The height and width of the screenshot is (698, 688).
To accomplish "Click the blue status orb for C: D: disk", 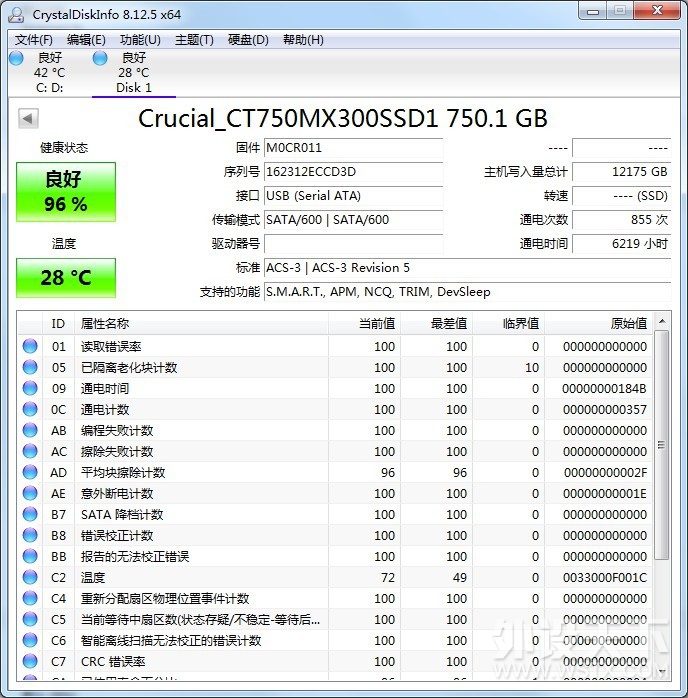I will point(16,58).
